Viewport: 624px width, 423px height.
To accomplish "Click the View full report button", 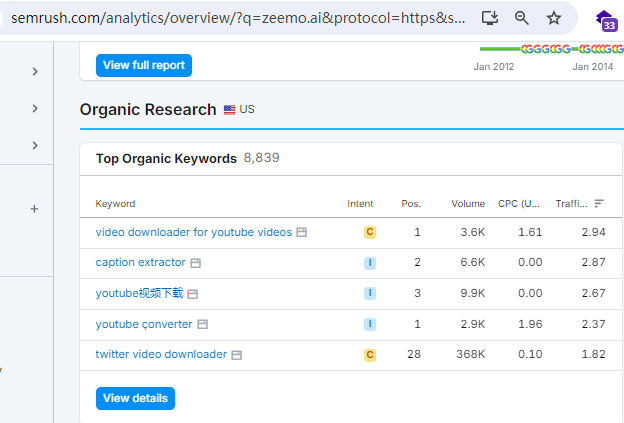I will click(144, 65).
